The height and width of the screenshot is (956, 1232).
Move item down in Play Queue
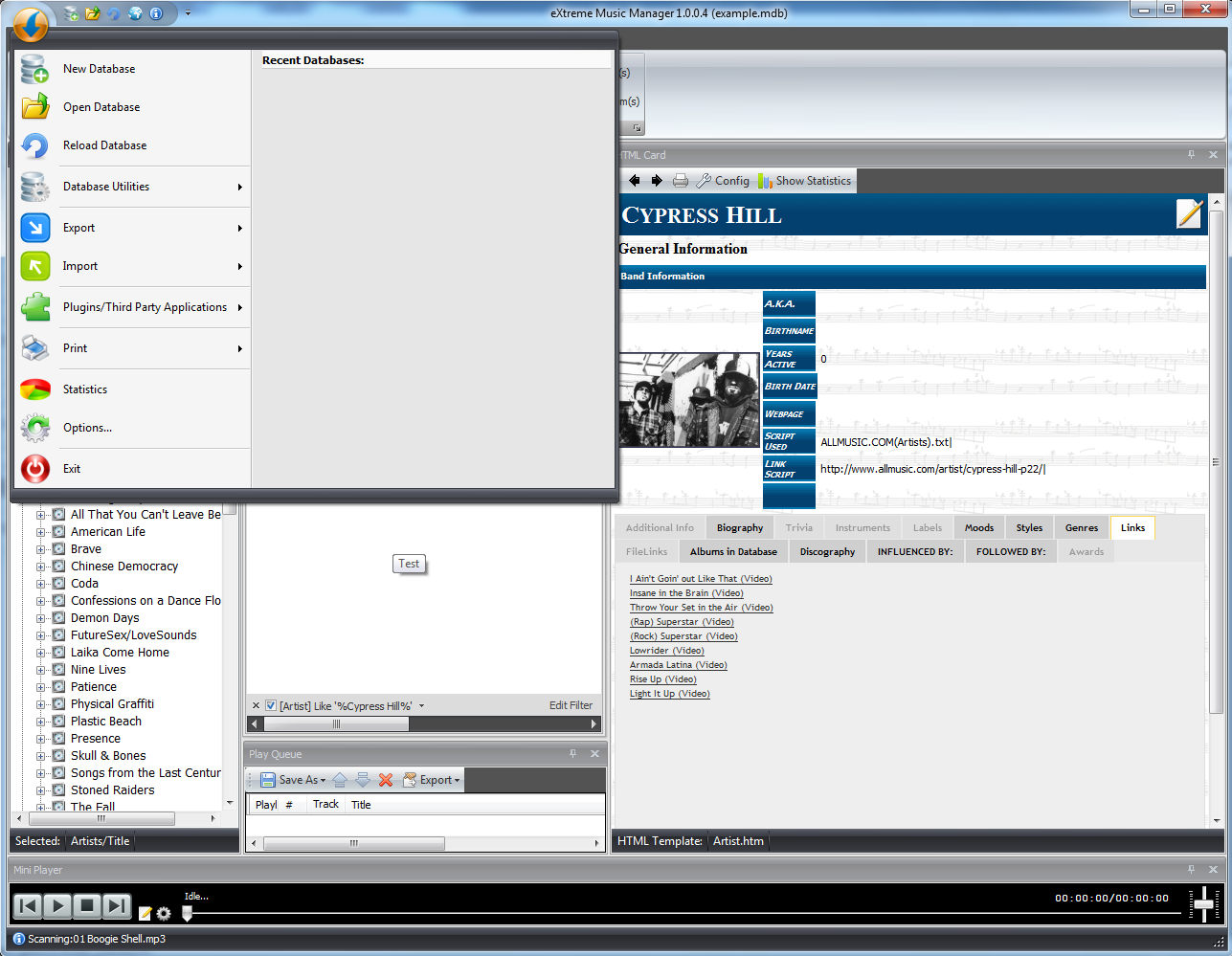(363, 780)
